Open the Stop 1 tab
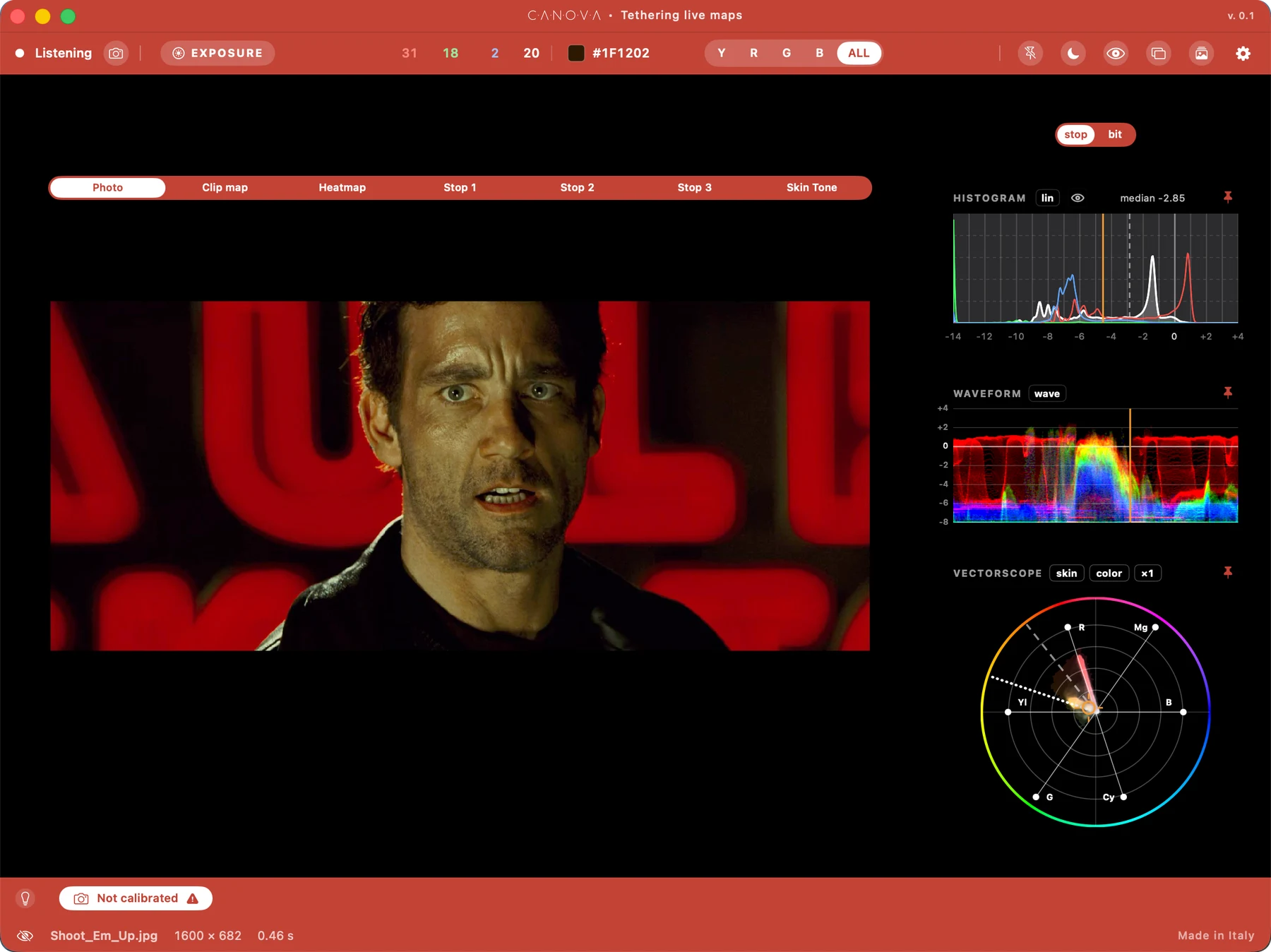Viewport: 1271px width, 952px height. coord(460,187)
